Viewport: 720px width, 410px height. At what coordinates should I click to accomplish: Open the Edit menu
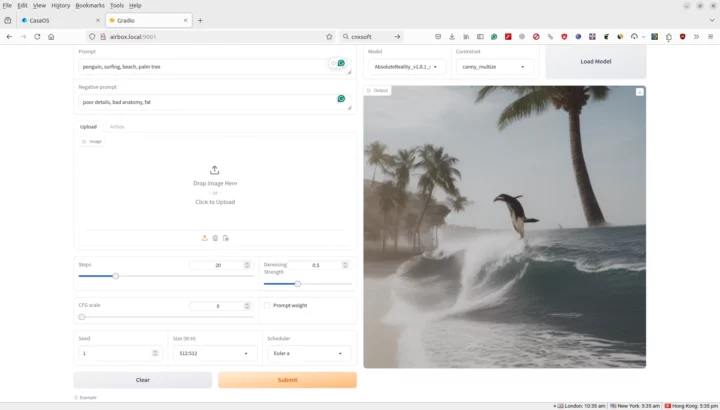click(22, 6)
